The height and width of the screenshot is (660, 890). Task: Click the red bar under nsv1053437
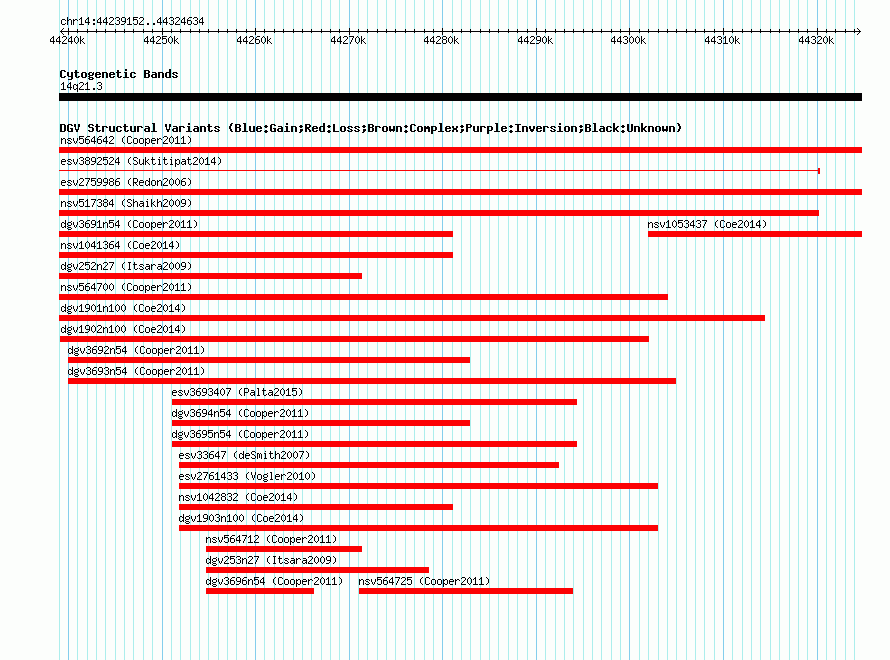coord(755,234)
